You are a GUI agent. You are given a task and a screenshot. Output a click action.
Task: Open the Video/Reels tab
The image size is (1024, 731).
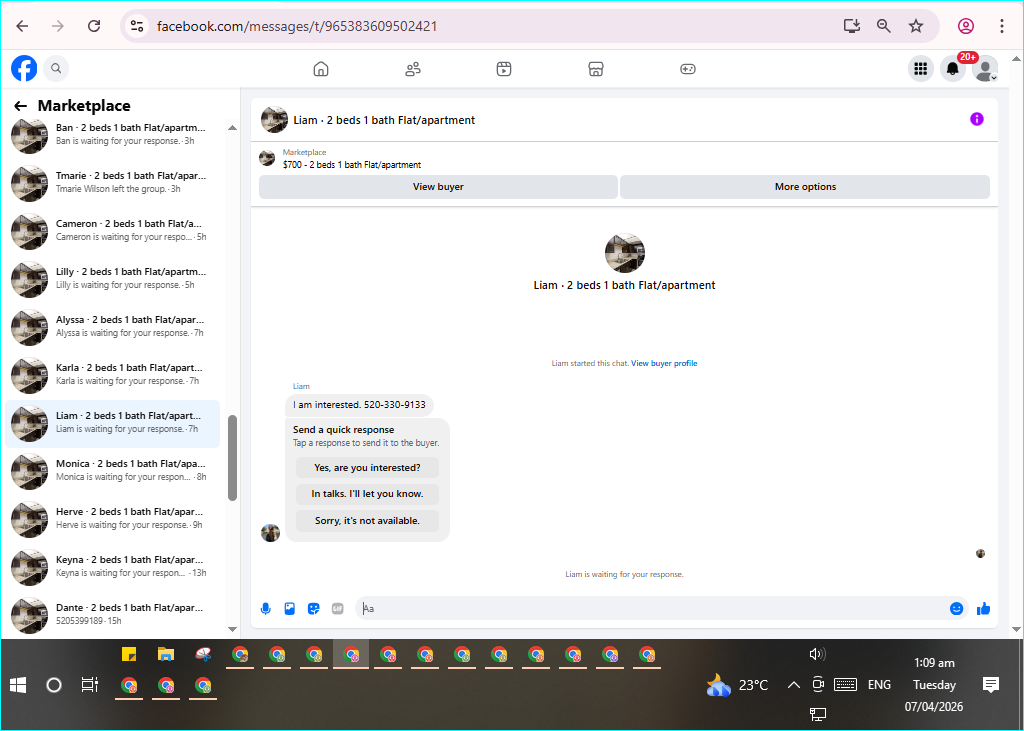tap(504, 69)
